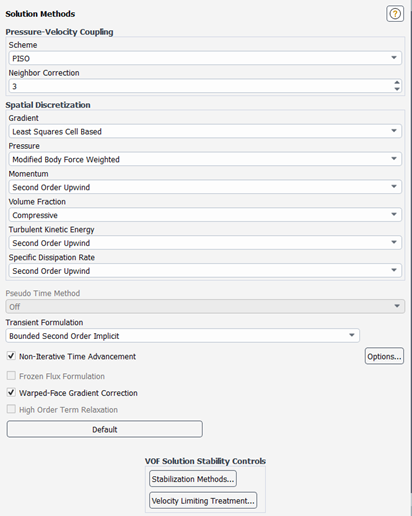The image size is (412, 516).
Task: Open the PISO scheme dropdown
Action: pos(205,58)
